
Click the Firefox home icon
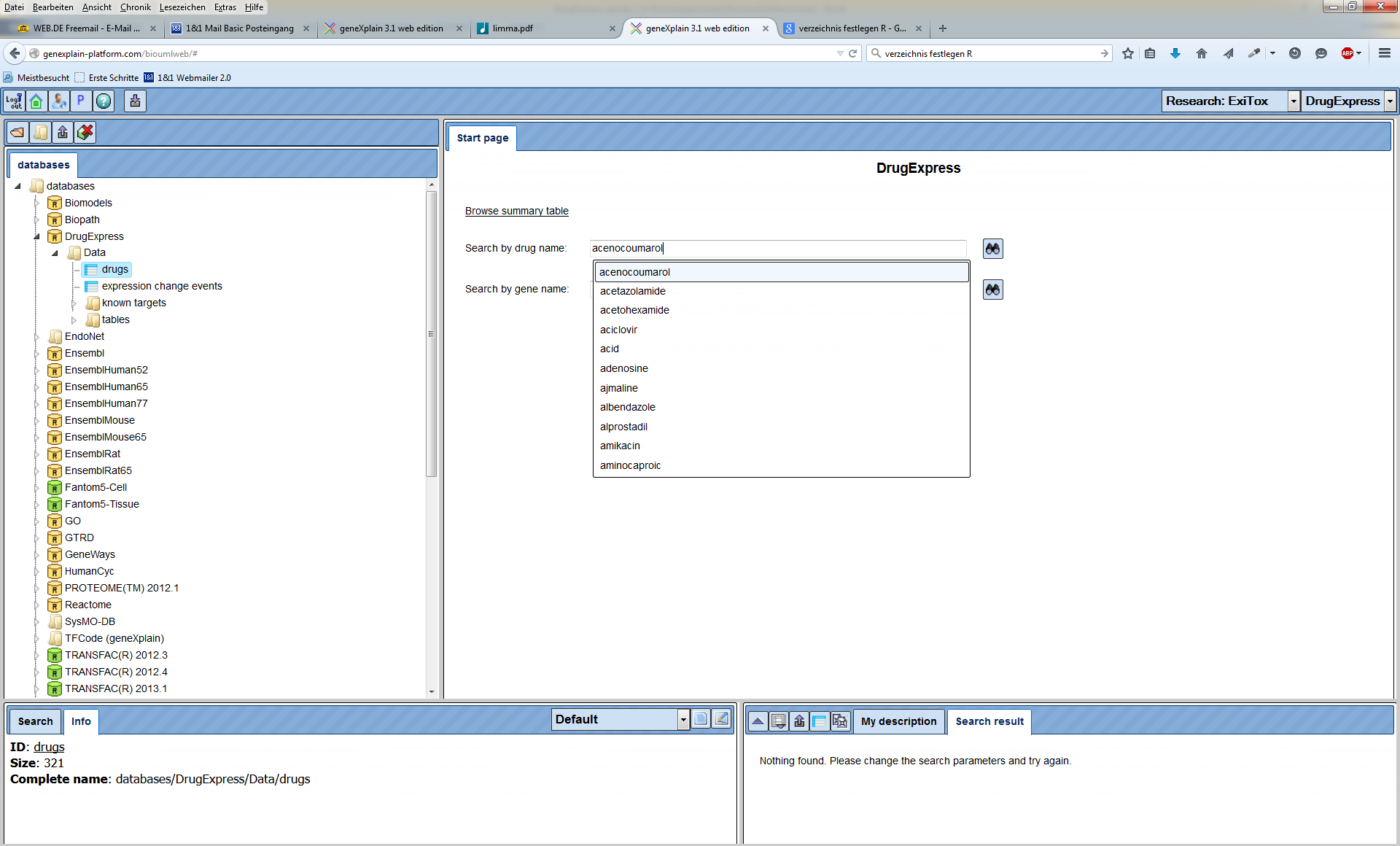coord(1202,53)
